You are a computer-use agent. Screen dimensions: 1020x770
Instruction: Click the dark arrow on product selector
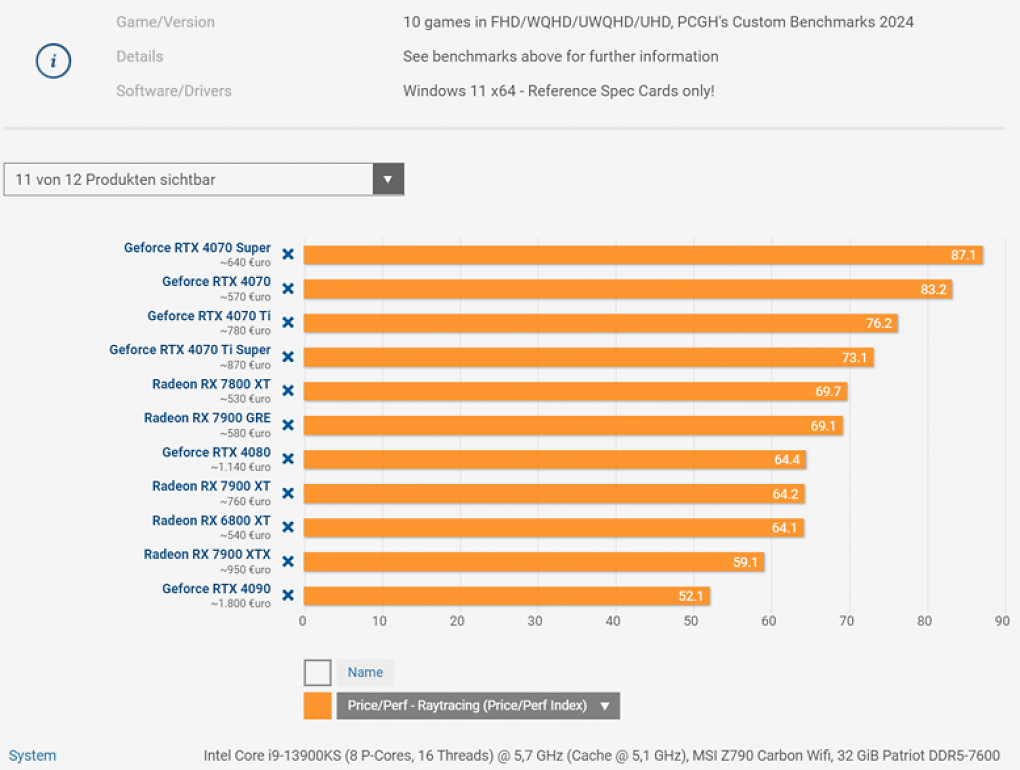pos(388,179)
